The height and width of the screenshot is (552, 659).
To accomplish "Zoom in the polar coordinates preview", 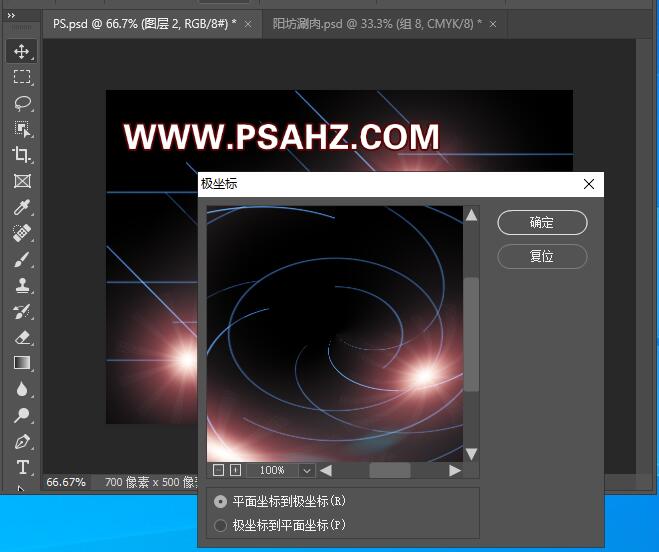I will pos(235,470).
